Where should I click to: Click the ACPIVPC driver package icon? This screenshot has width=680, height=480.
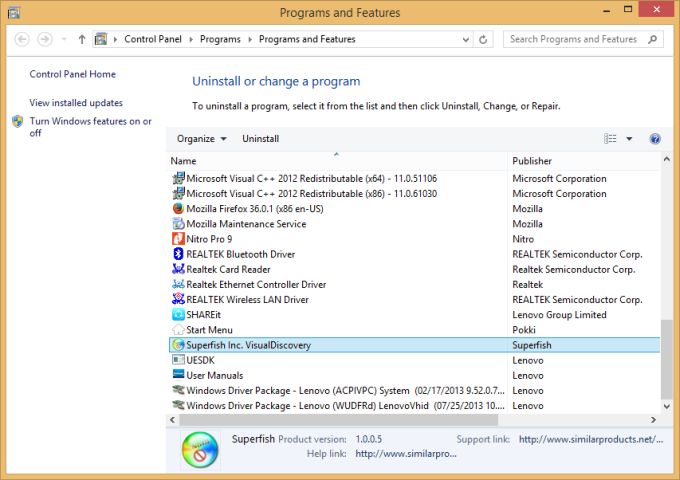[178, 390]
